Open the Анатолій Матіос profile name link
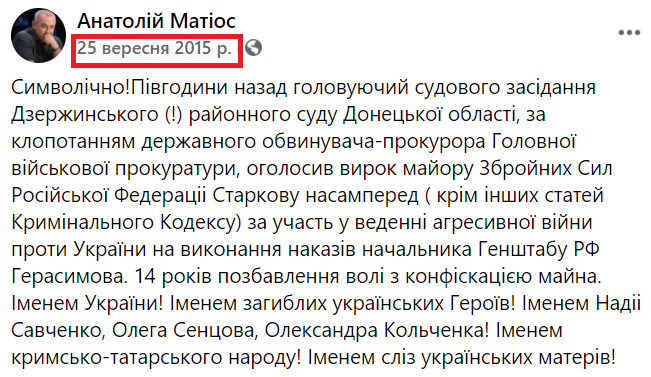 click(x=156, y=21)
